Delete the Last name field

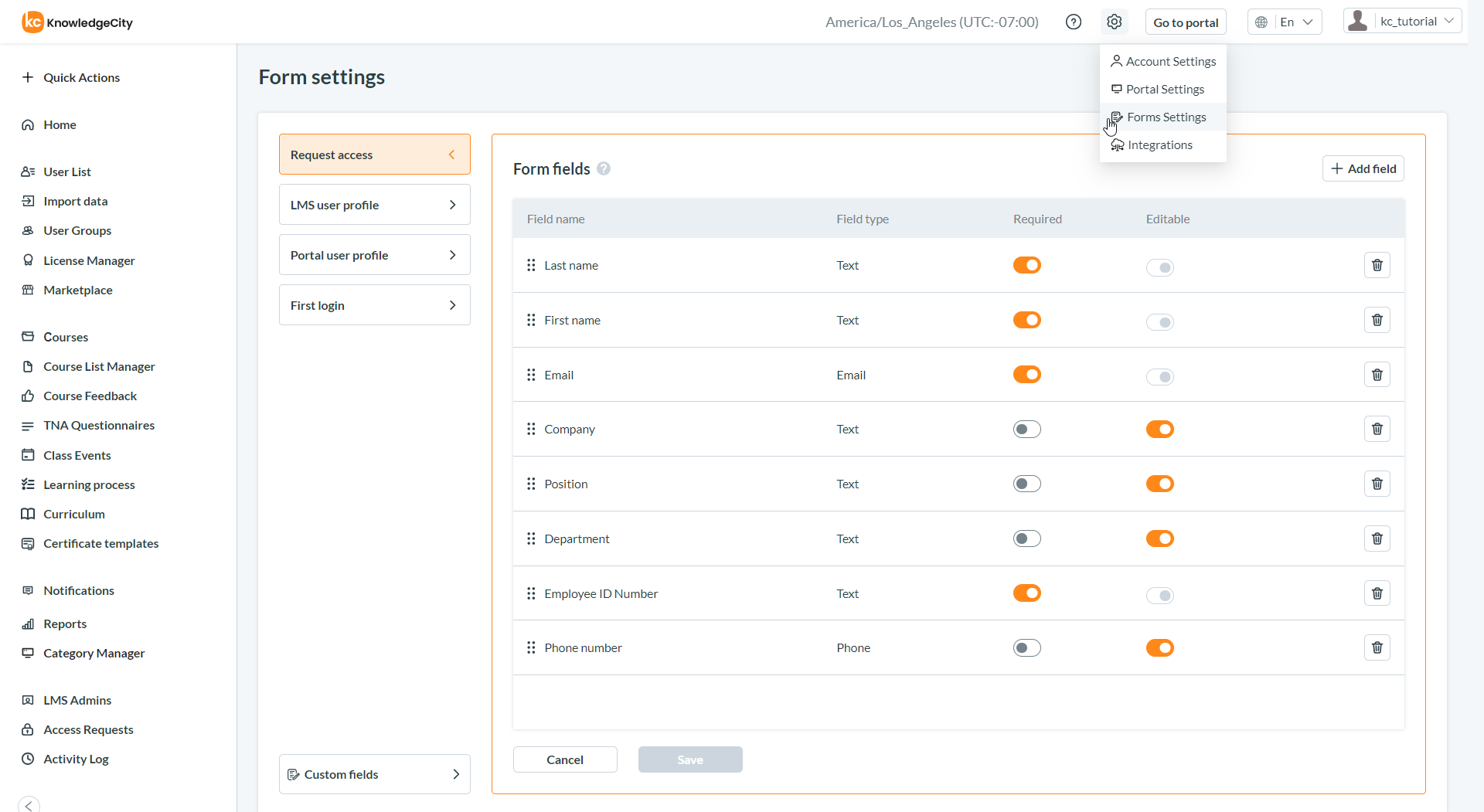[x=1377, y=265]
